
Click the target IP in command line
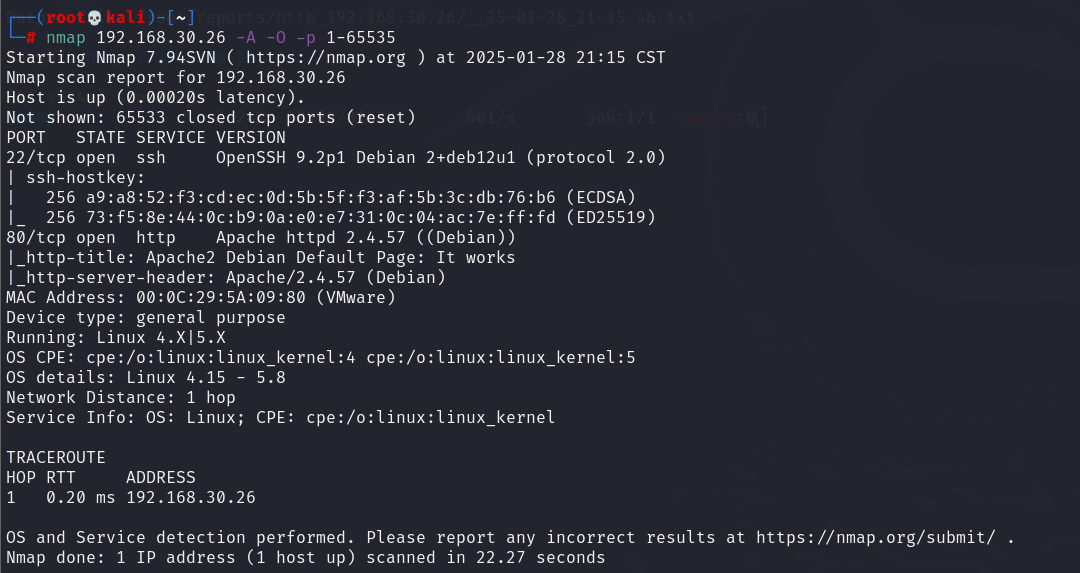point(160,38)
